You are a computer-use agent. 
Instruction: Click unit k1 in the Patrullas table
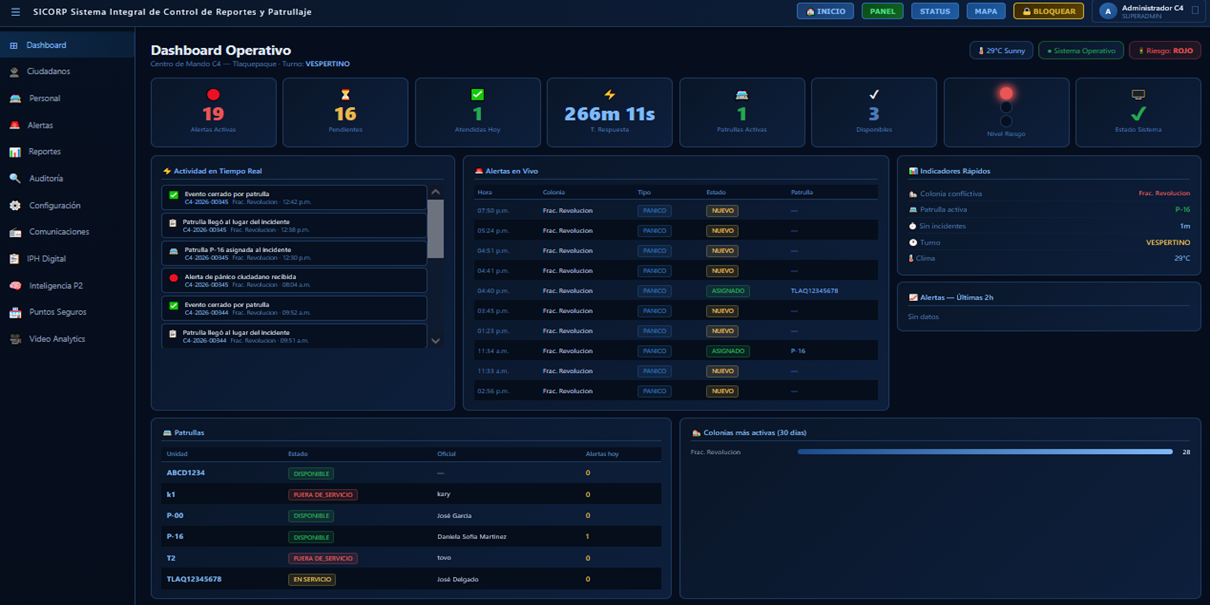coord(171,494)
